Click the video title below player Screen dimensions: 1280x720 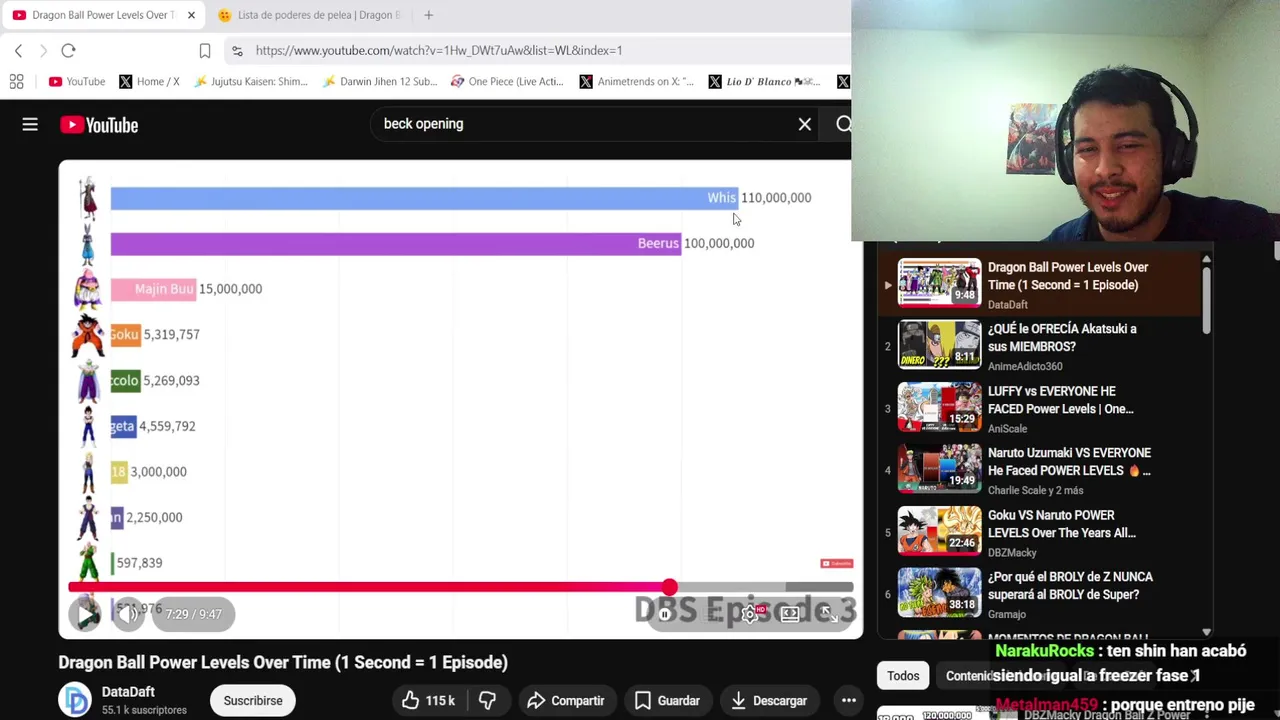tap(283, 662)
